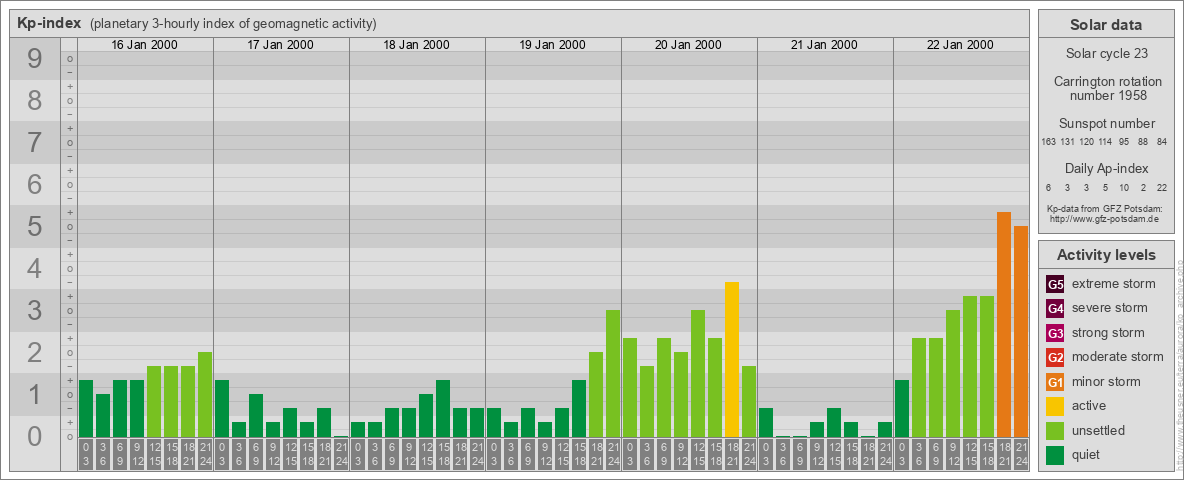Screen dimensions: 1184x480
Task: Click the Carrington rotation number 1958 text
Action: 1108,88
